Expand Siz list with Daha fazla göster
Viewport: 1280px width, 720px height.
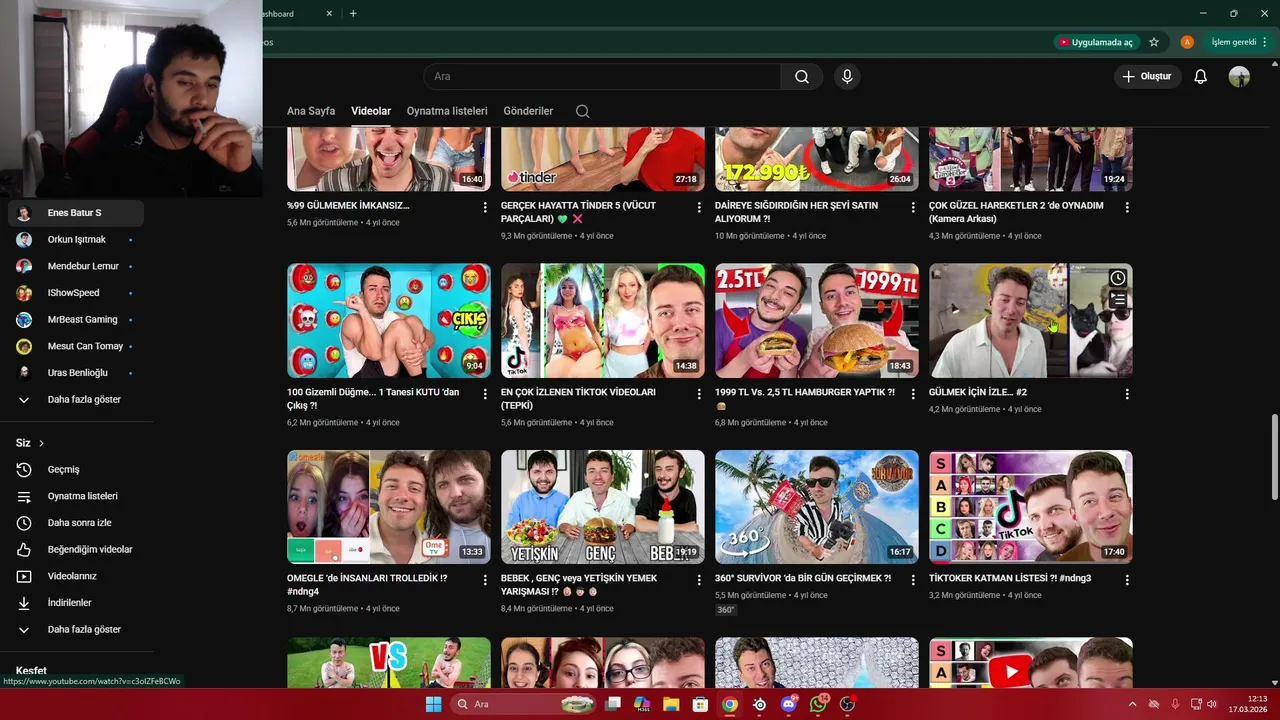[x=76, y=629]
